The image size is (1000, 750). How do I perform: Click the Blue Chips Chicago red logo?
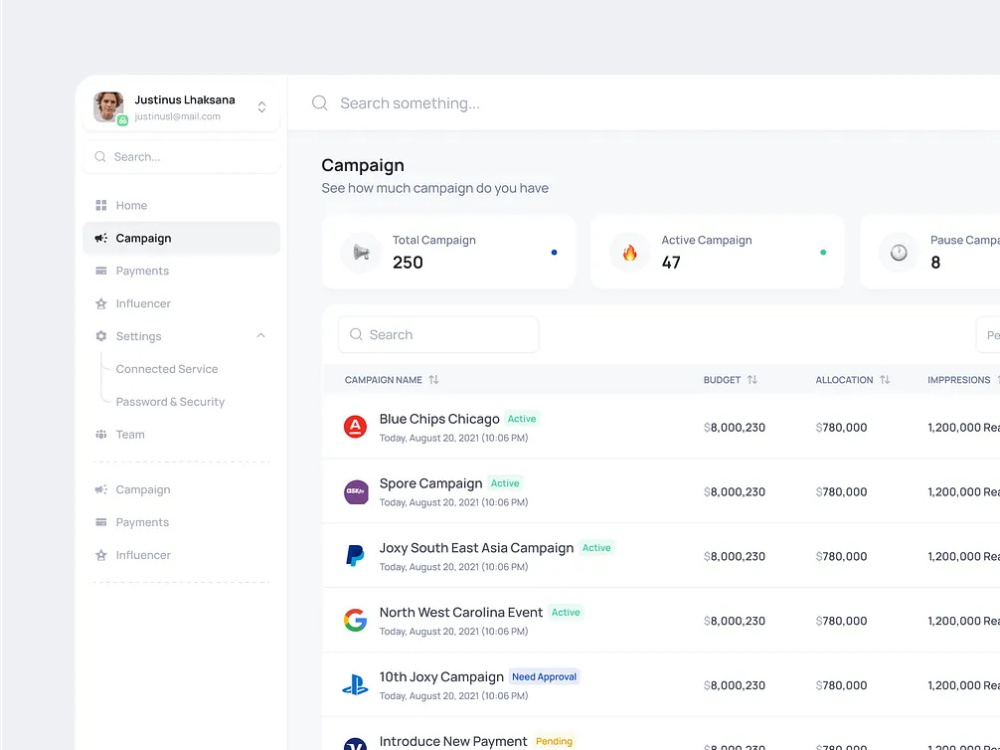click(x=355, y=426)
